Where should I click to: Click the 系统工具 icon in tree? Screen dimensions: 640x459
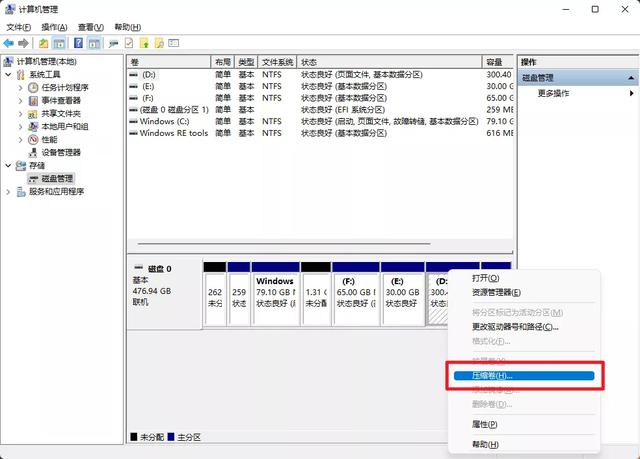(21, 75)
